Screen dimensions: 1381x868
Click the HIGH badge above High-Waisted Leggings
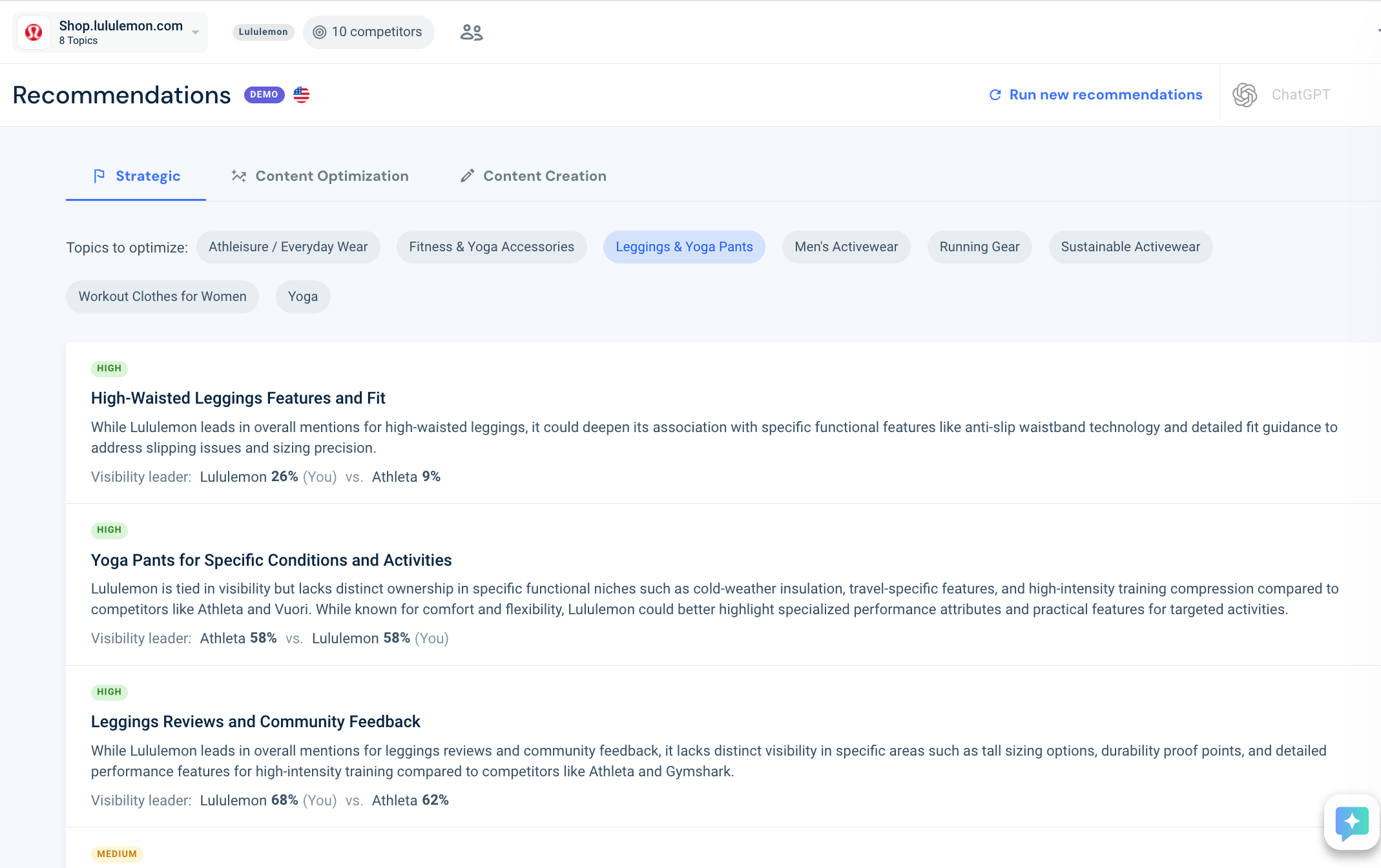109,368
